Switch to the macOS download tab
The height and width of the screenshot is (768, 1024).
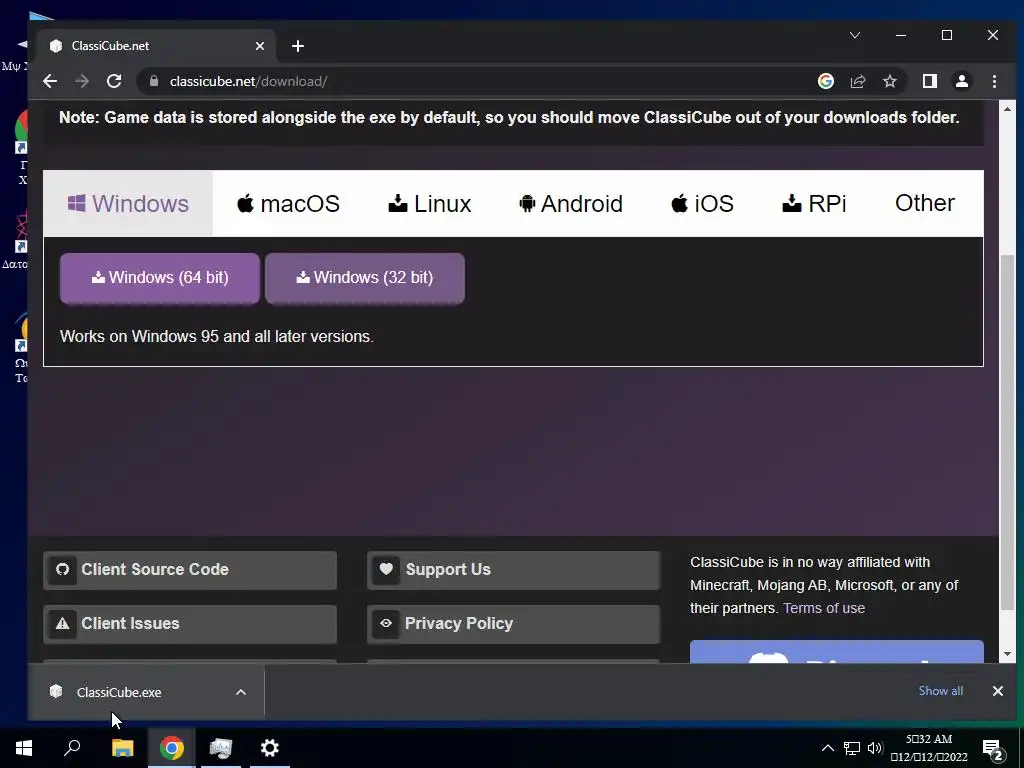tap(288, 203)
